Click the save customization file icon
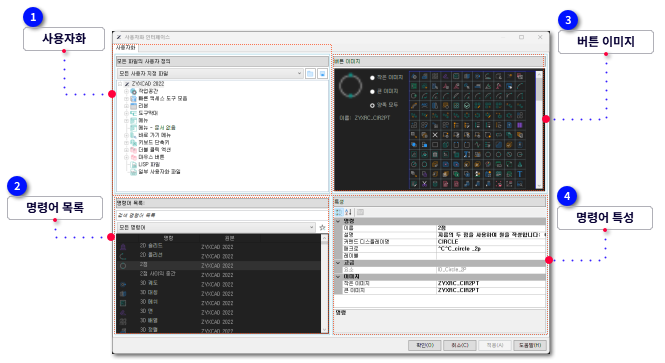Viewport: 665px width, 363px height. (322, 73)
